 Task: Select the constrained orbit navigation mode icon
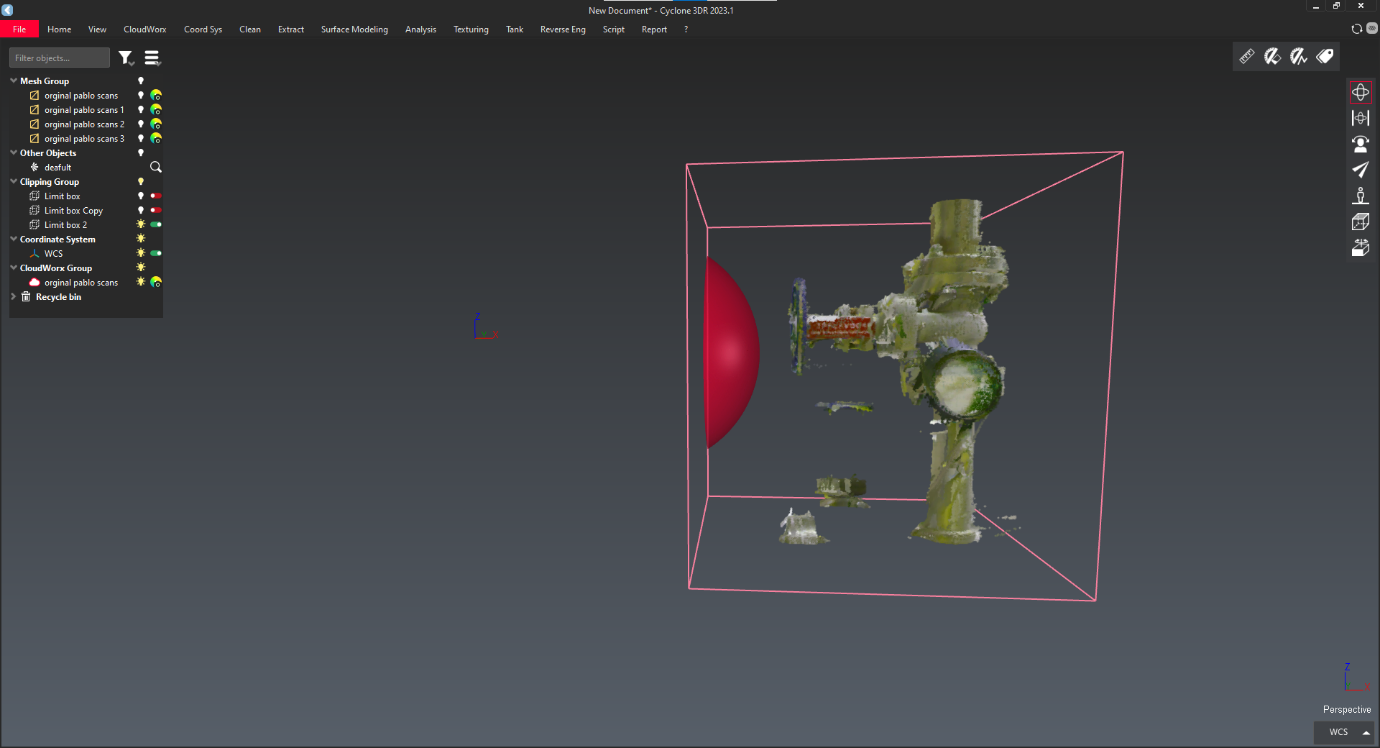pos(1360,118)
